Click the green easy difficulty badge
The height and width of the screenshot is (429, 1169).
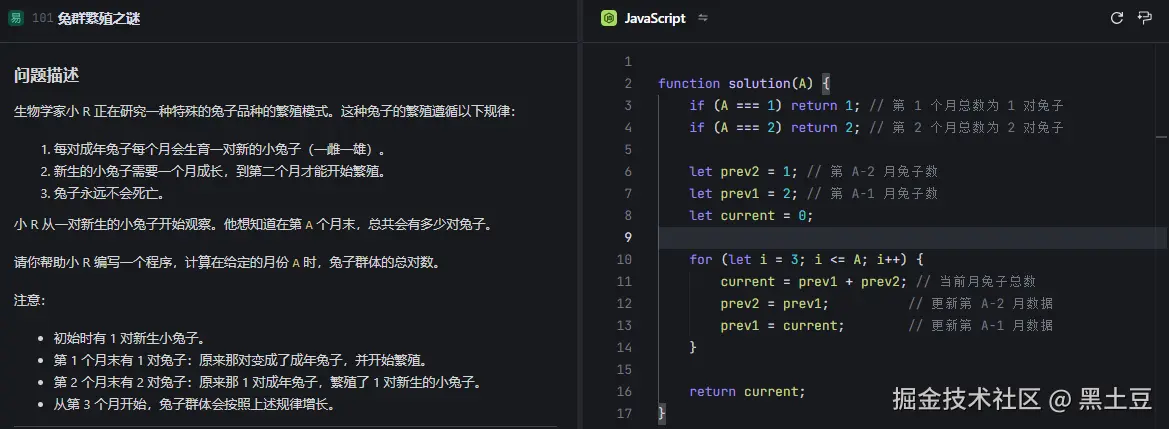pos(16,19)
